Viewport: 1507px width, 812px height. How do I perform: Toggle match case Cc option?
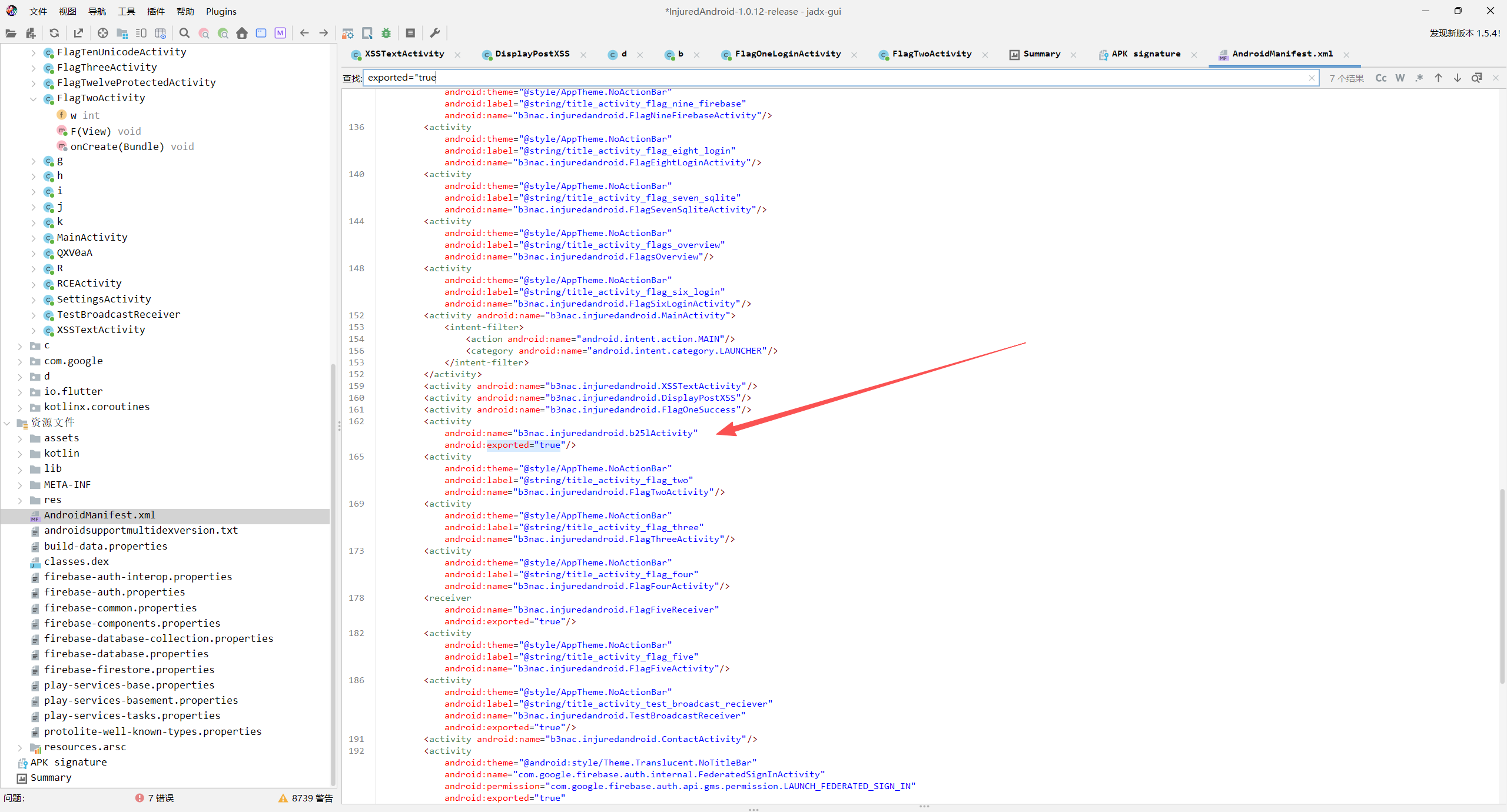tap(1381, 78)
